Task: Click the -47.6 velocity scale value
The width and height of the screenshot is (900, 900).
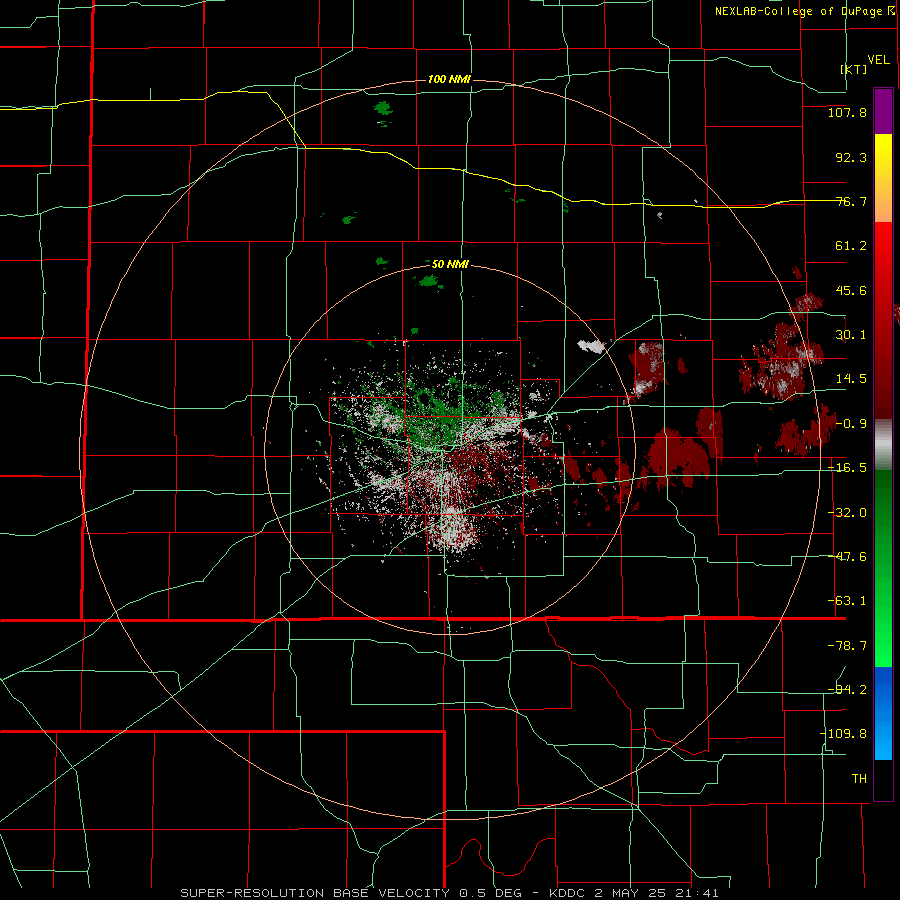Action: click(x=847, y=557)
